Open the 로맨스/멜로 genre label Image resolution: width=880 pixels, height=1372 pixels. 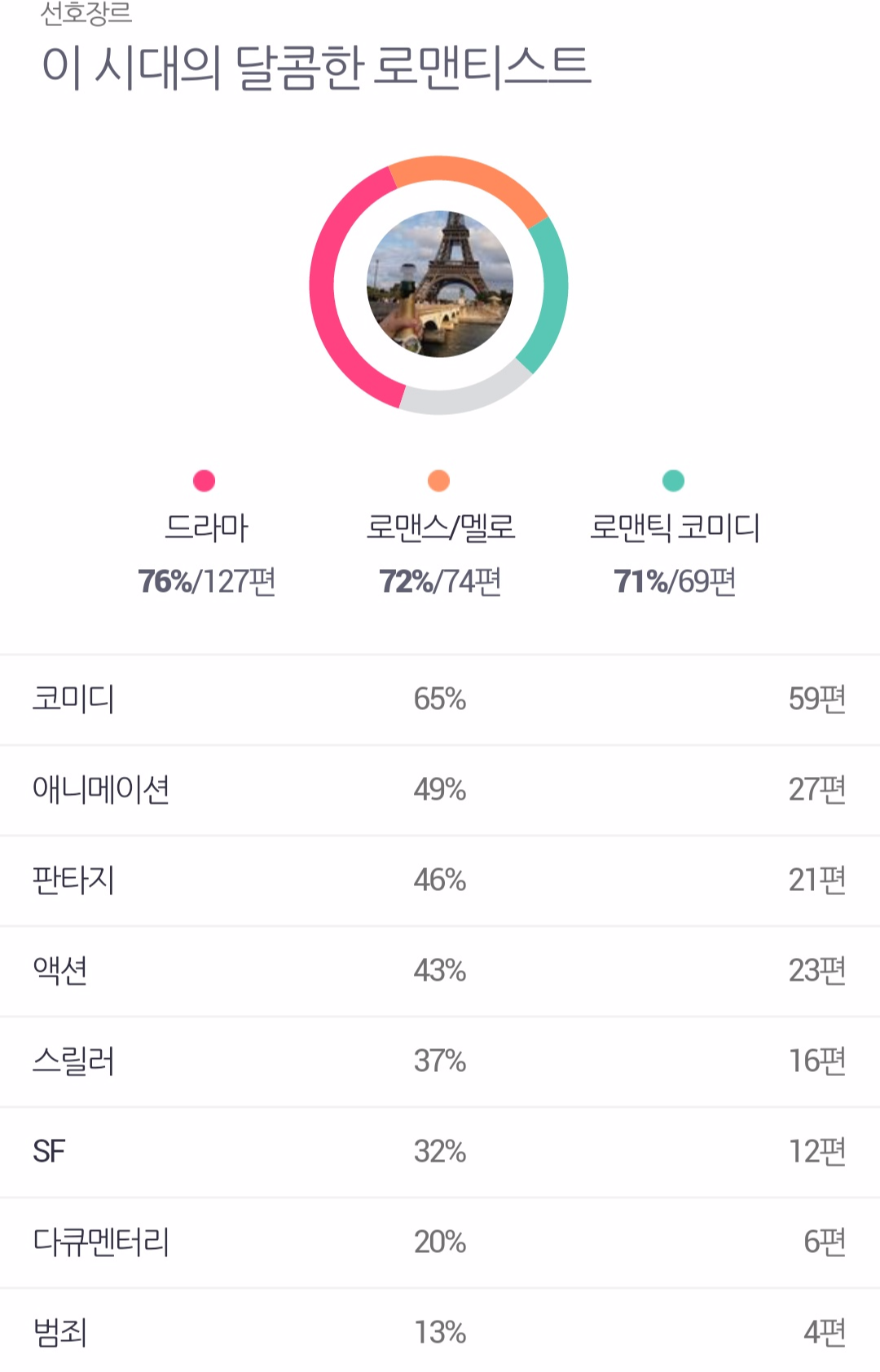(440, 527)
